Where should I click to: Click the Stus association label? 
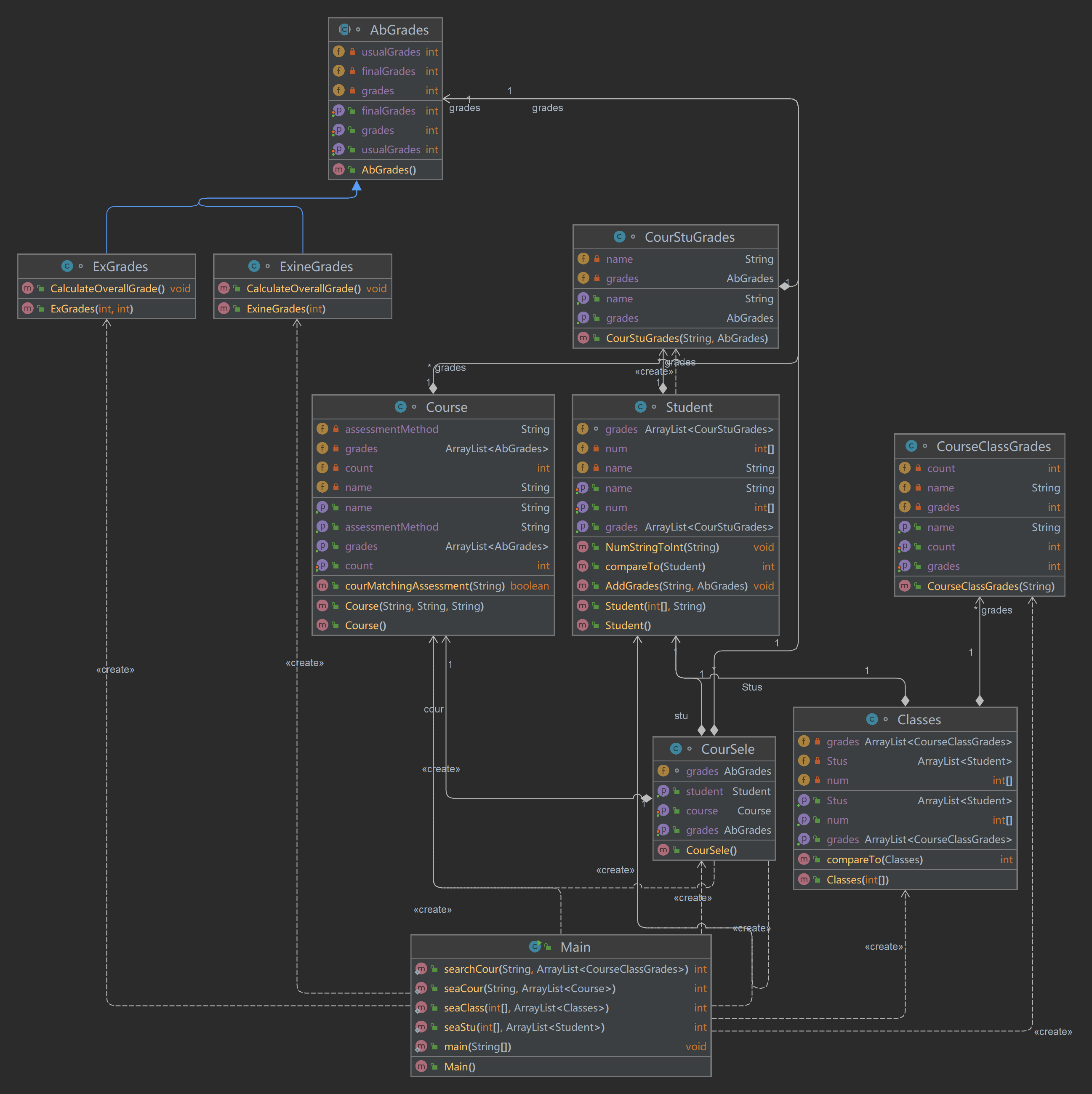pyautogui.click(x=752, y=687)
